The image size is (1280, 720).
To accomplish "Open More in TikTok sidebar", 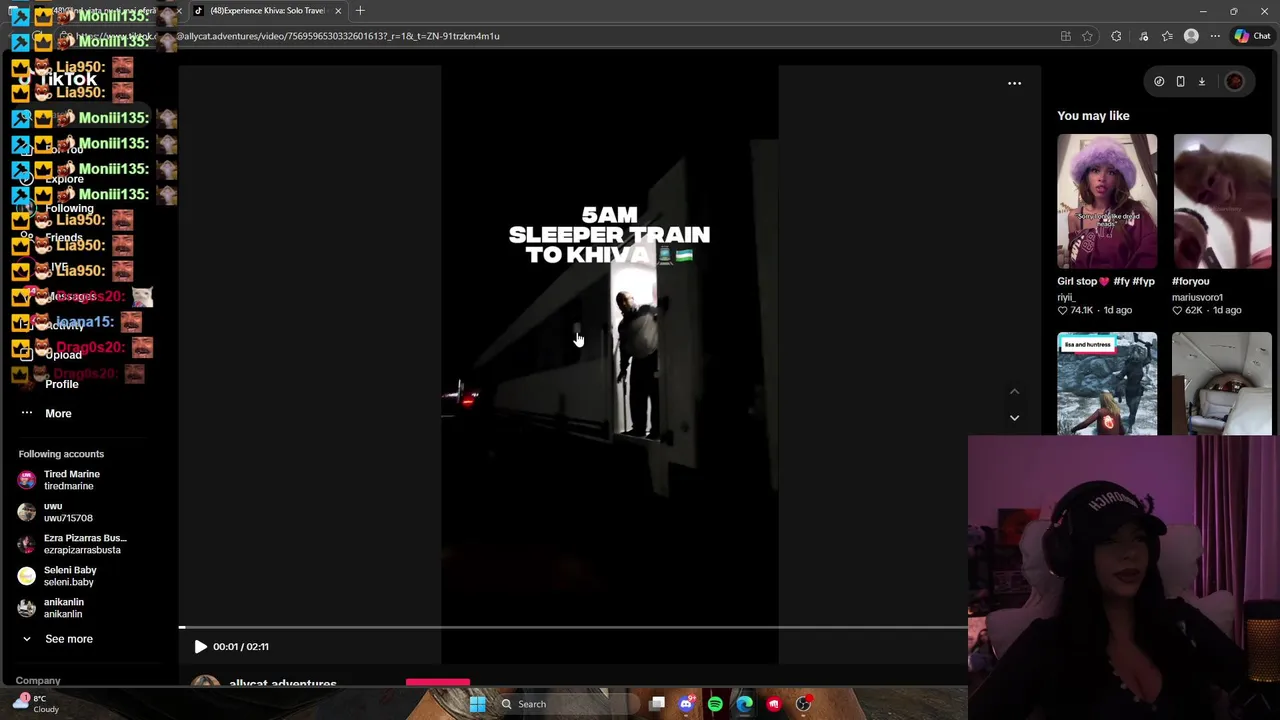I will (58, 413).
